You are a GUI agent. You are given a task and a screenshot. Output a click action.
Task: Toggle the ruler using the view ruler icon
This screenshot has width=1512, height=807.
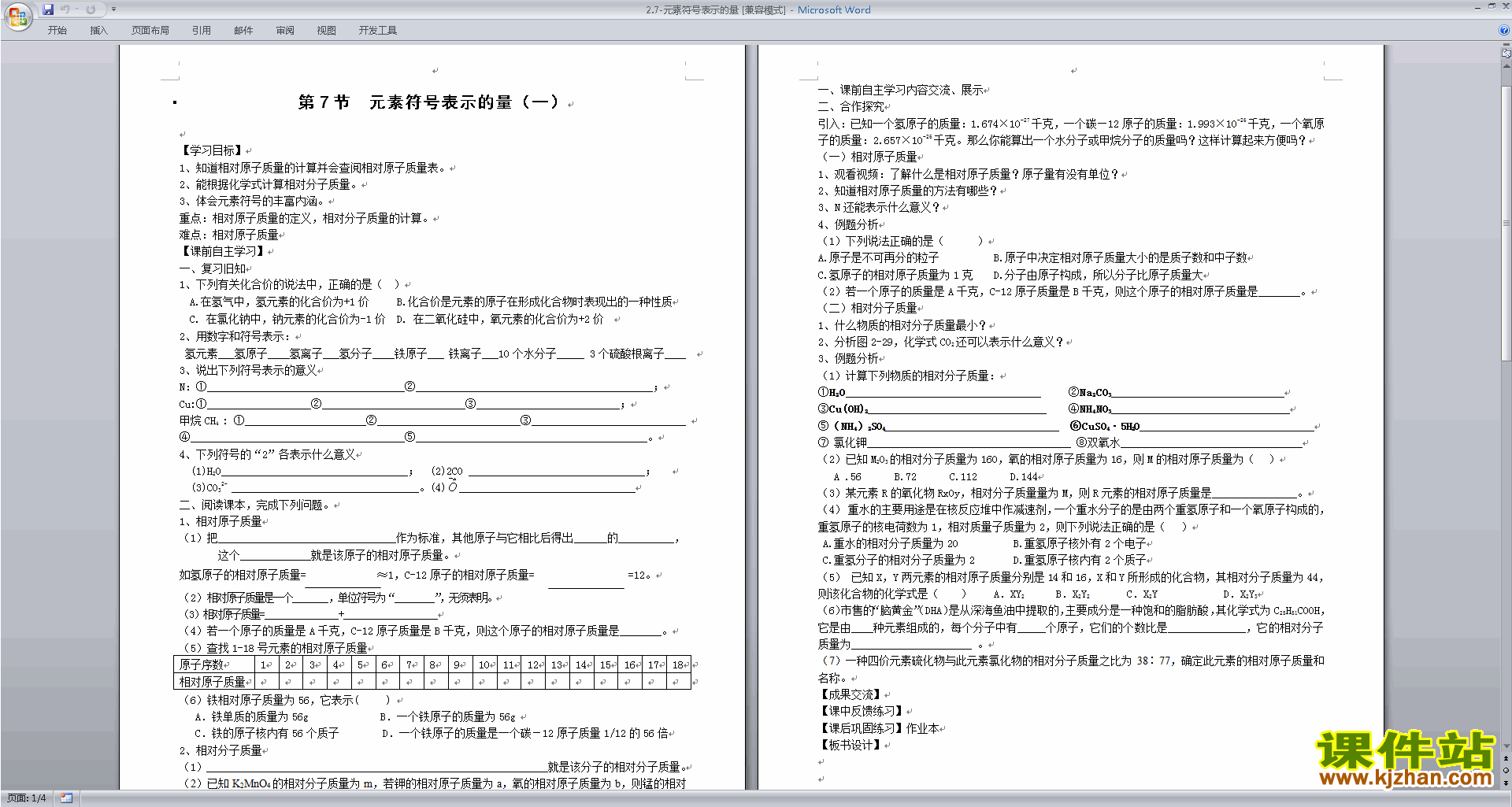pyautogui.click(x=1506, y=54)
